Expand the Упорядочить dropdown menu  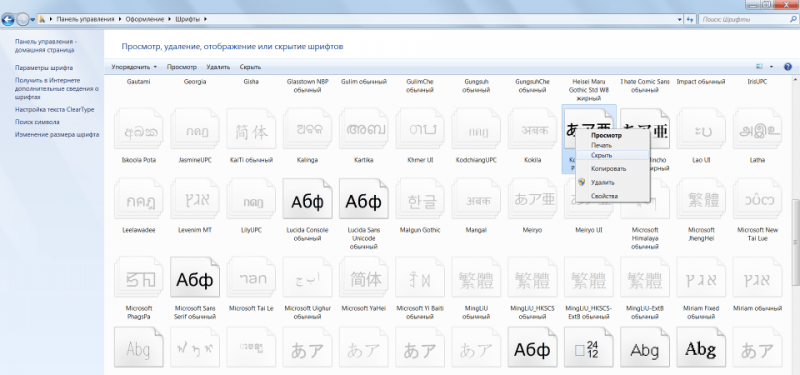[x=134, y=67]
